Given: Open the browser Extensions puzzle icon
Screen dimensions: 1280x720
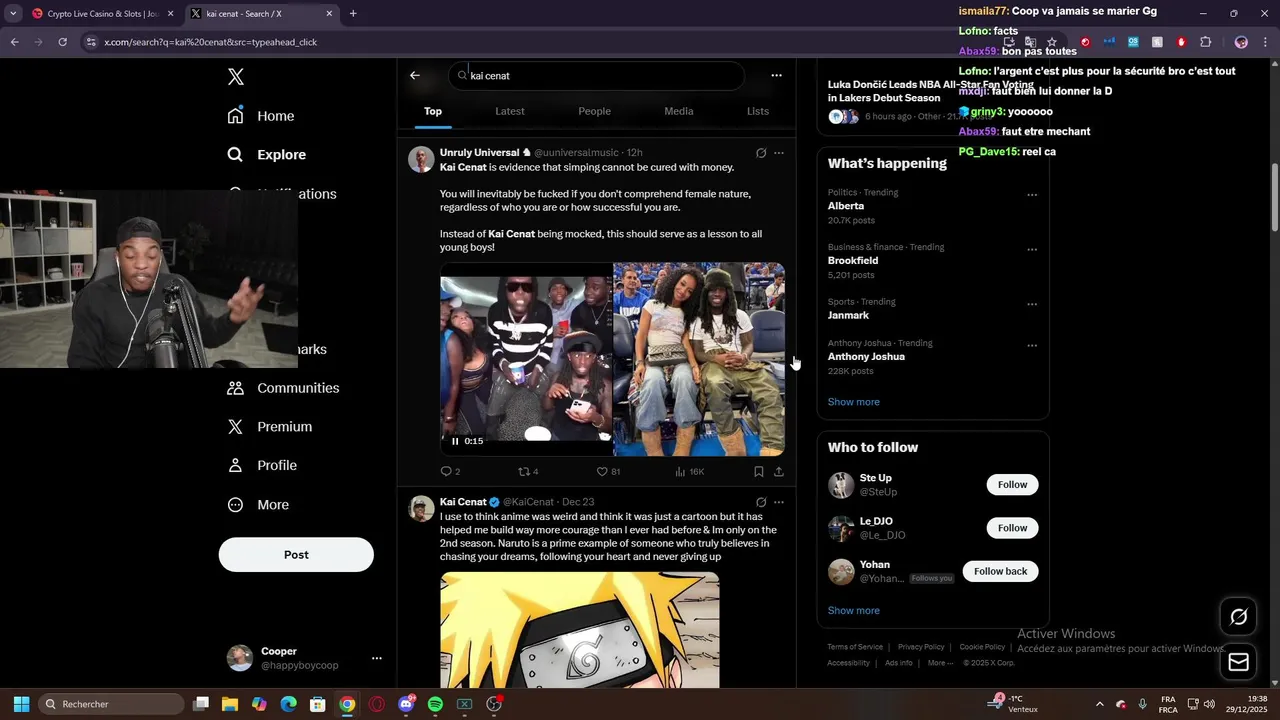Looking at the screenshot, I should pos(1205,42).
